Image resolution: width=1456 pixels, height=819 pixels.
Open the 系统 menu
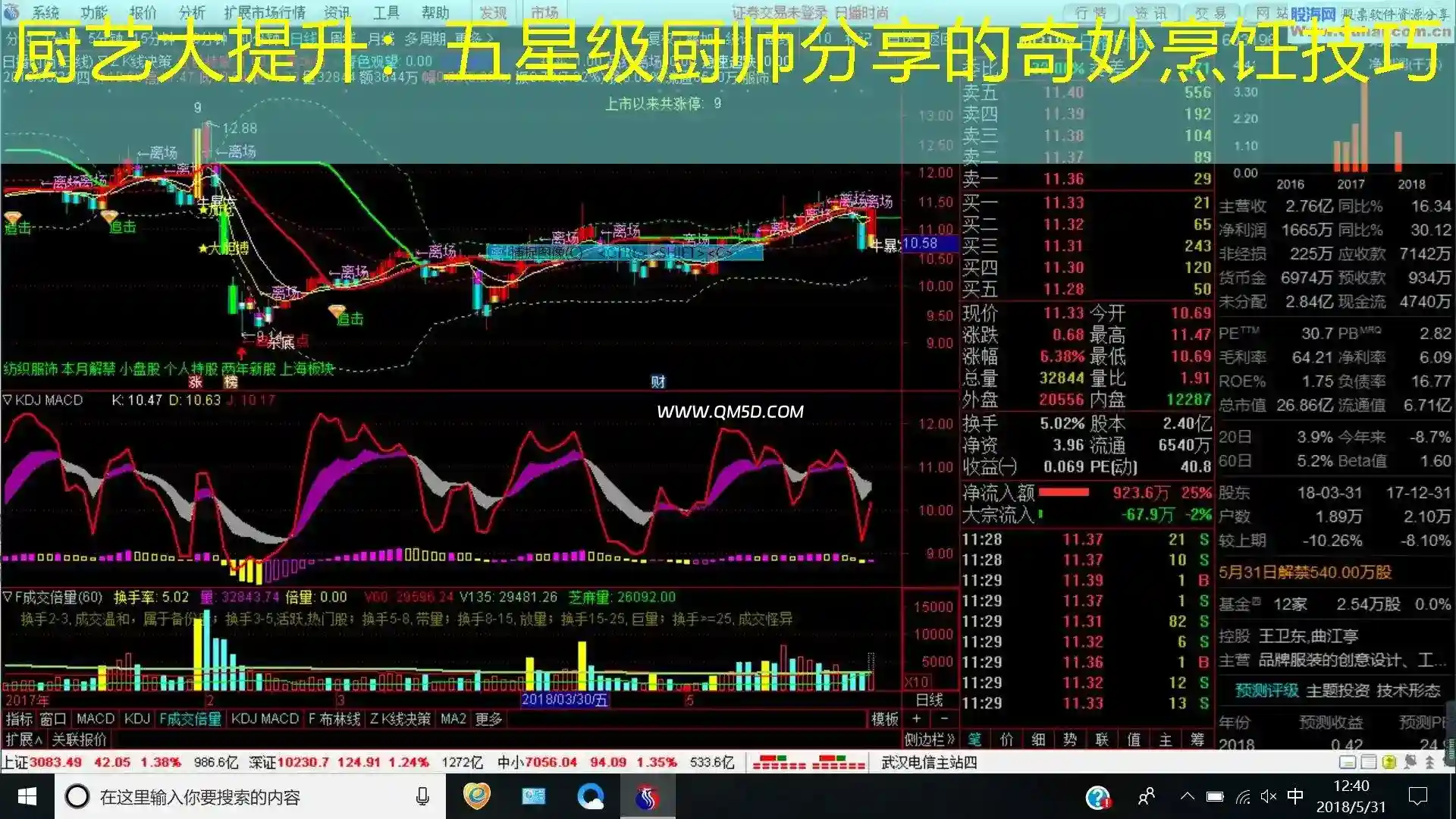click(x=45, y=12)
